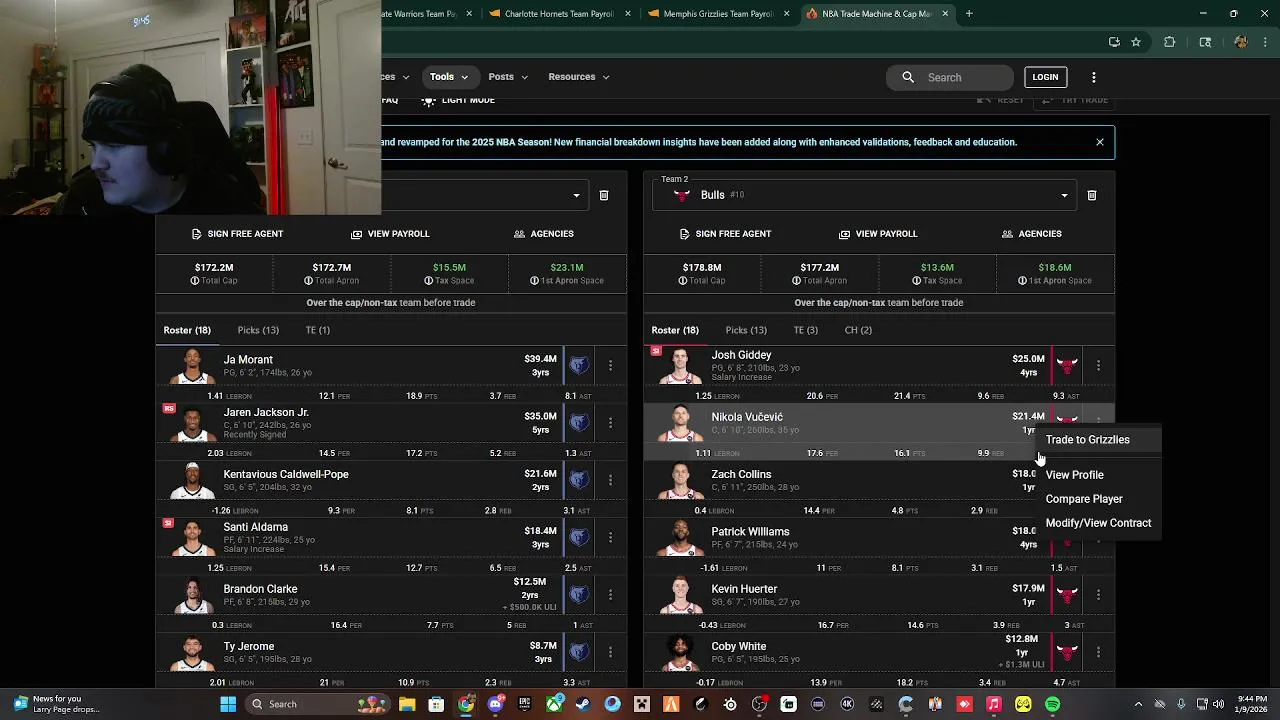
Task: Click Coby White's player headshot
Action: [x=680, y=653]
